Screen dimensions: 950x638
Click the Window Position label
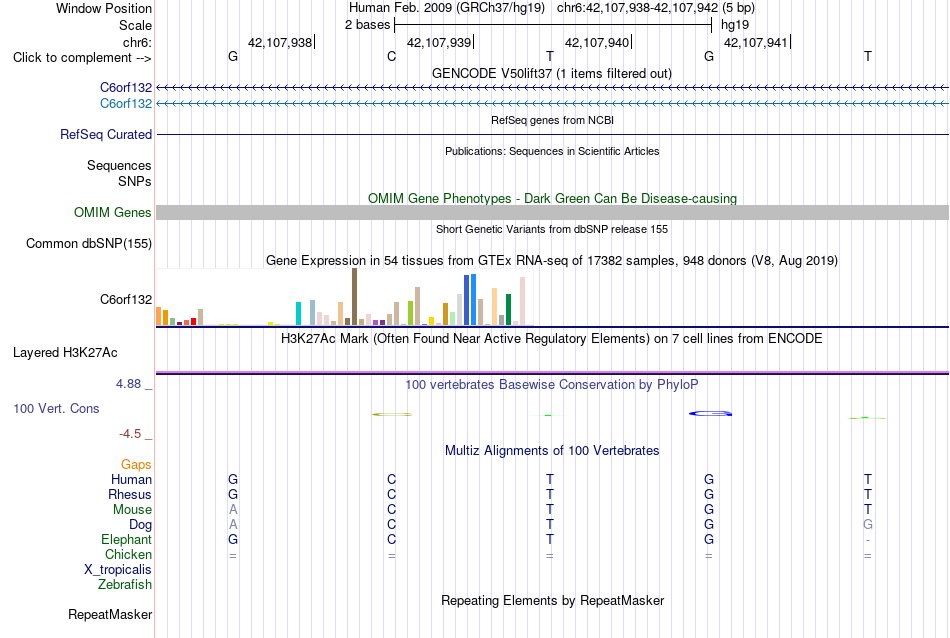[104, 8]
